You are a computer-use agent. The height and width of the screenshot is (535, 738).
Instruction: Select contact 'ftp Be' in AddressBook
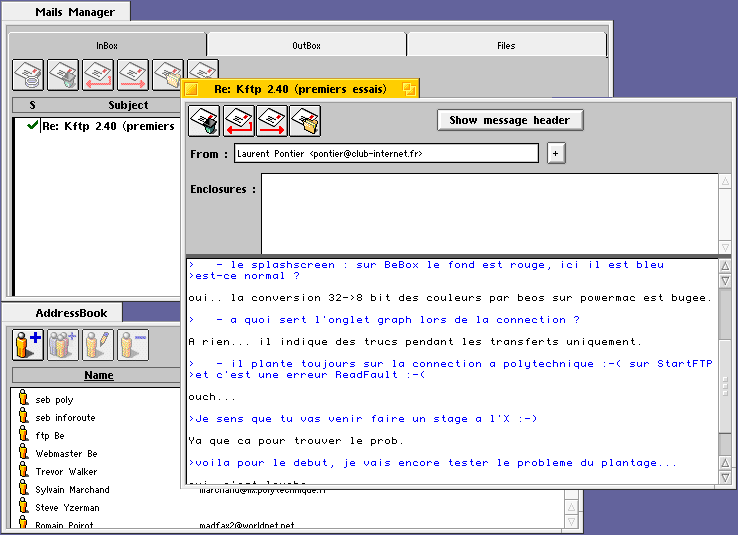click(50, 435)
